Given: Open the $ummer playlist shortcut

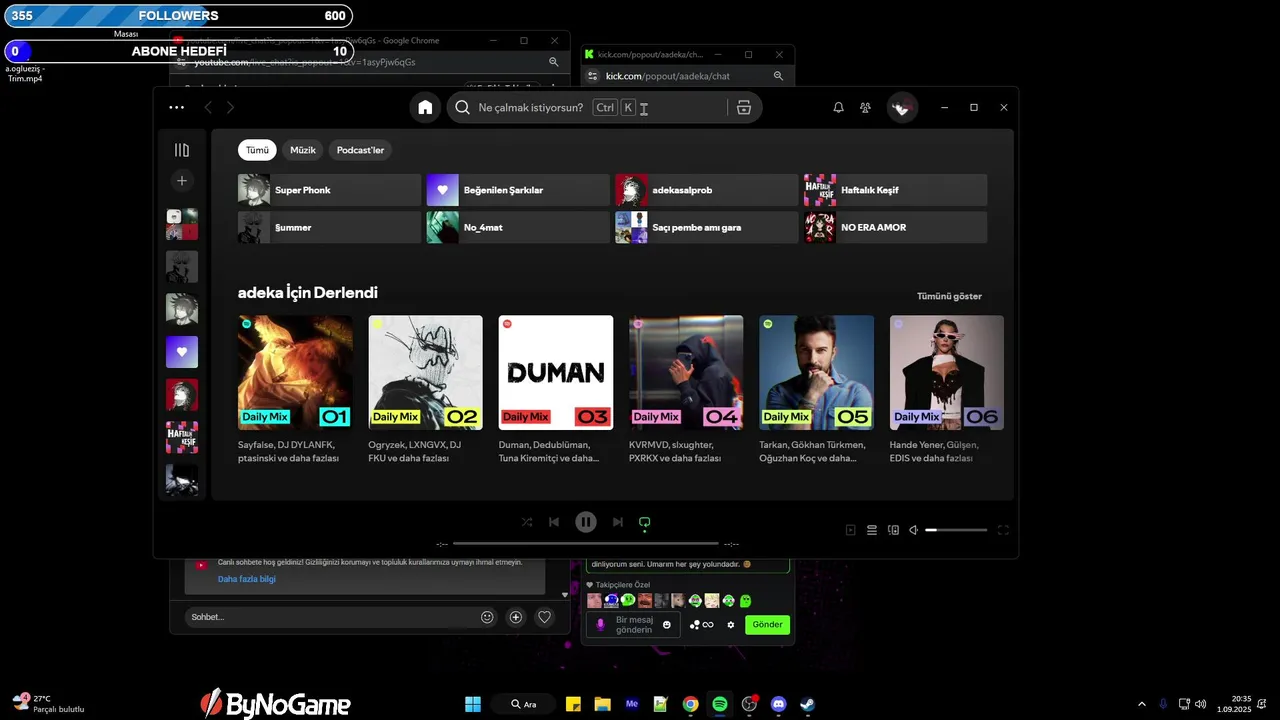Looking at the screenshot, I should (329, 227).
